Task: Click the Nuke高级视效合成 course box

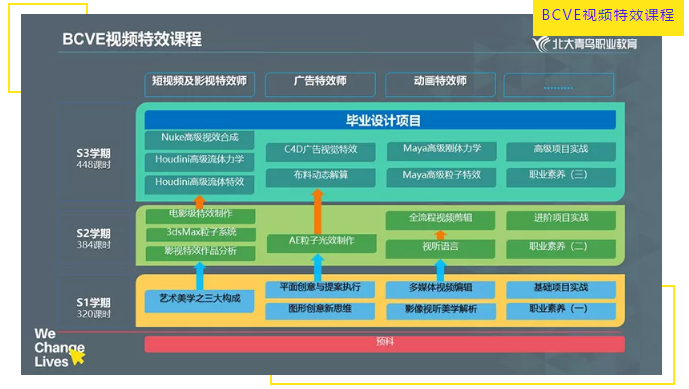Action: (x=199, y=139)
